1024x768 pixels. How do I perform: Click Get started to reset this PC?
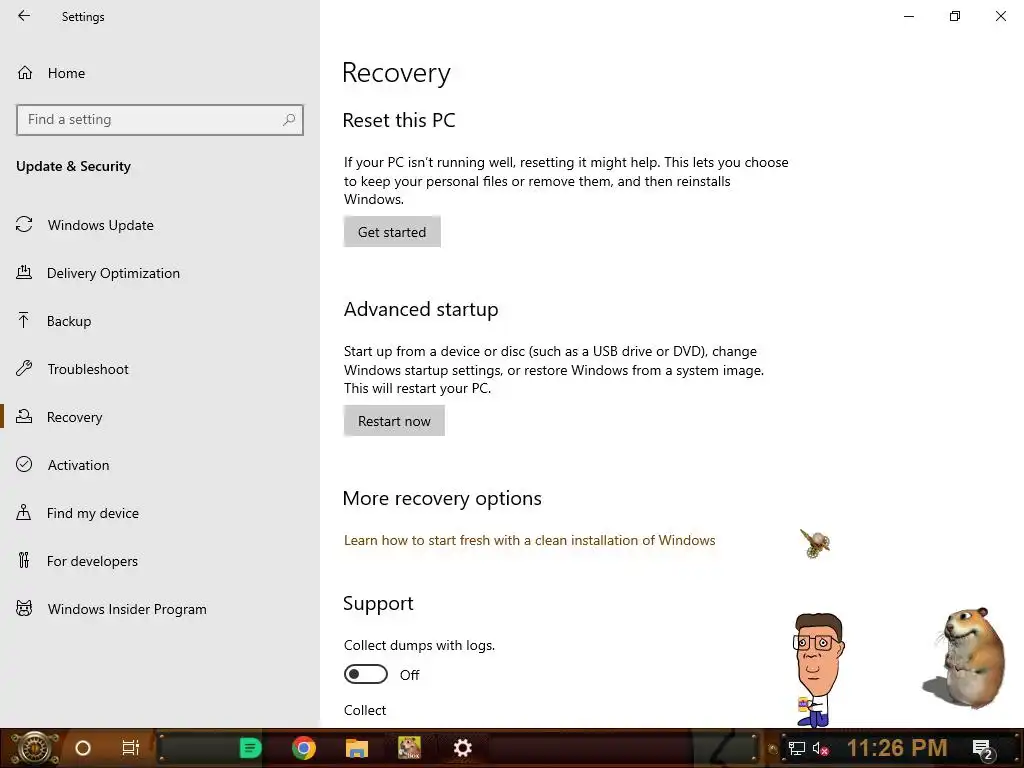392,232
